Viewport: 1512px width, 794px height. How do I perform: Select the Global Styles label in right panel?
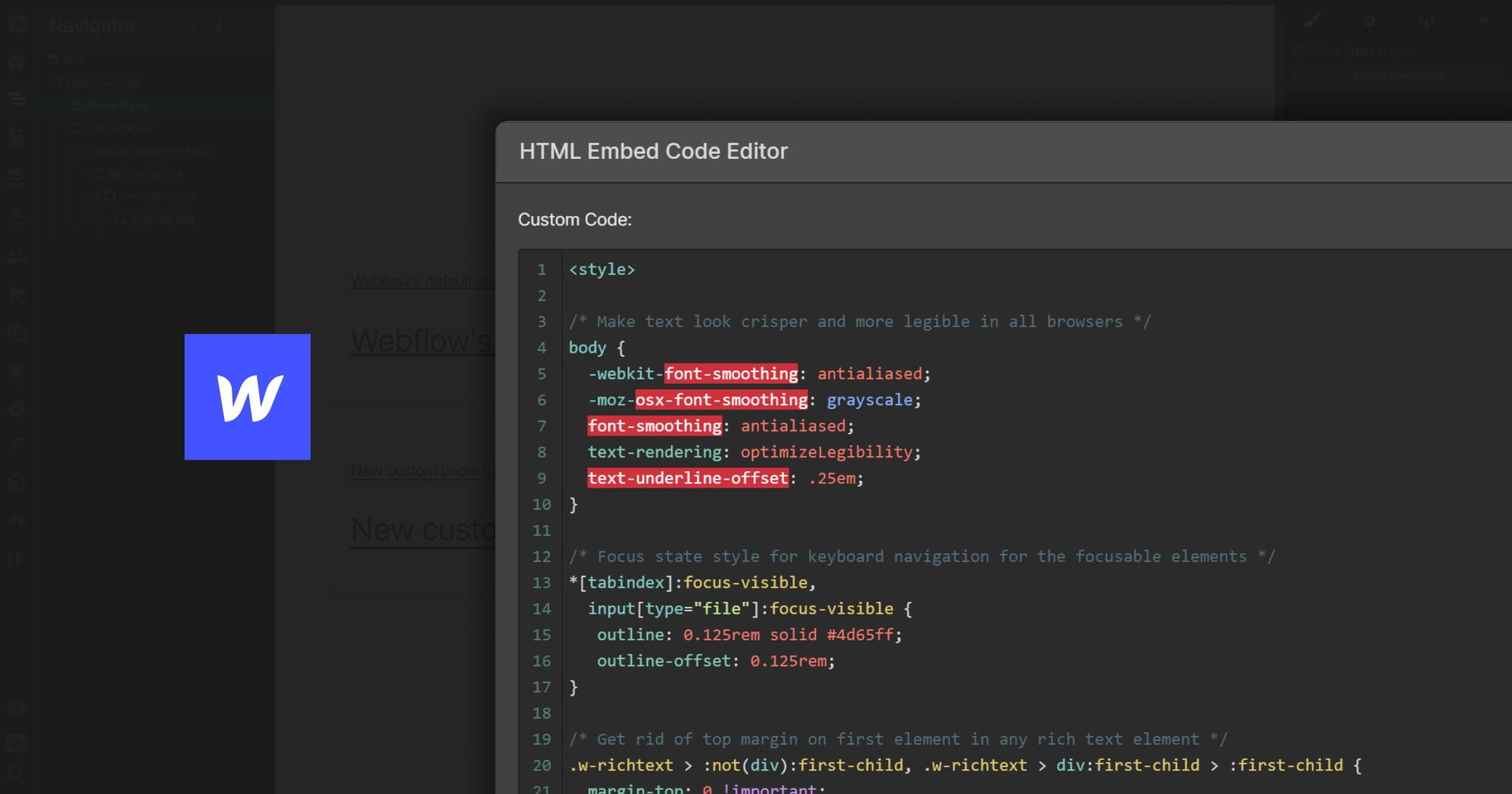click(x=1358, y=51)
